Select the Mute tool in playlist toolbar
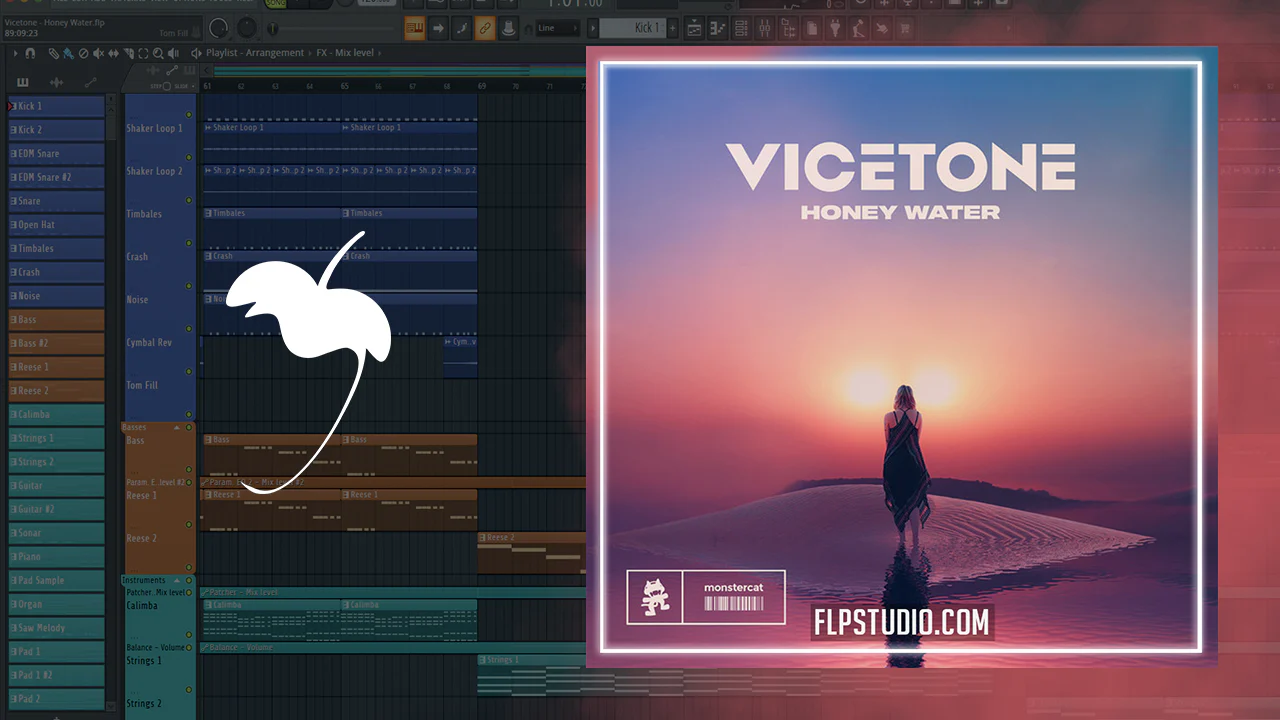Viewport: 1280px width, 720px height. [x=98, y=53]
